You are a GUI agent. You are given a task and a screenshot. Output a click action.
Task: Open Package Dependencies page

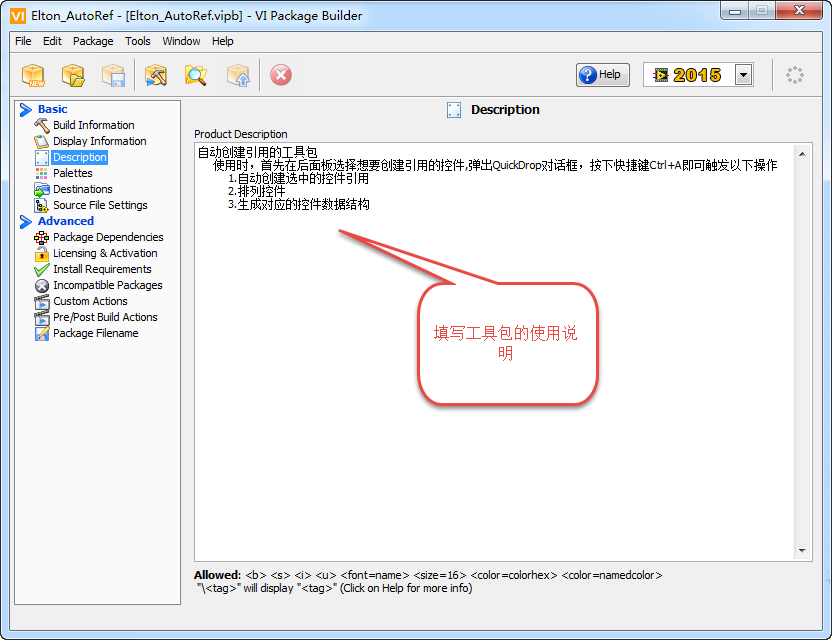click(x=108, y=237)
